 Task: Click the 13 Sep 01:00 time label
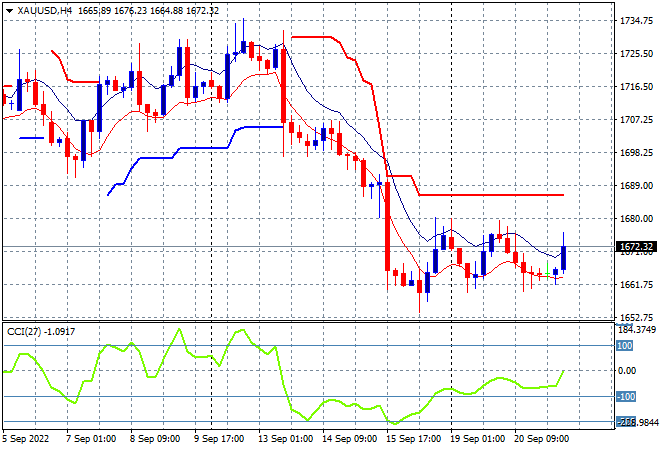pos(285,439)
